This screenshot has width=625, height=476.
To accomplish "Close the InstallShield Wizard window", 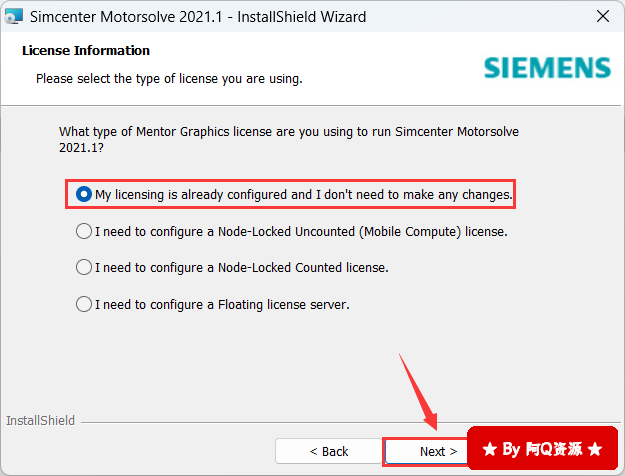I will [x=601, y=17].
